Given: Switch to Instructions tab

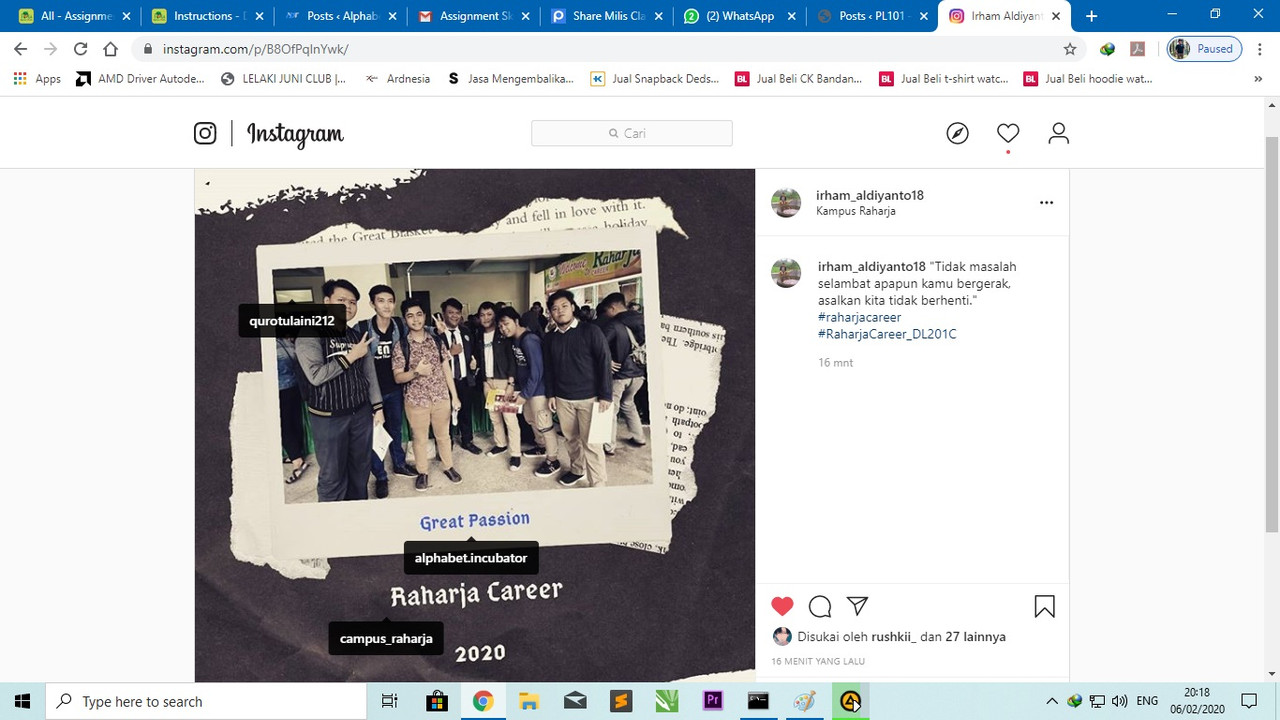Looking at the screenshot, I should pos(207,16).
